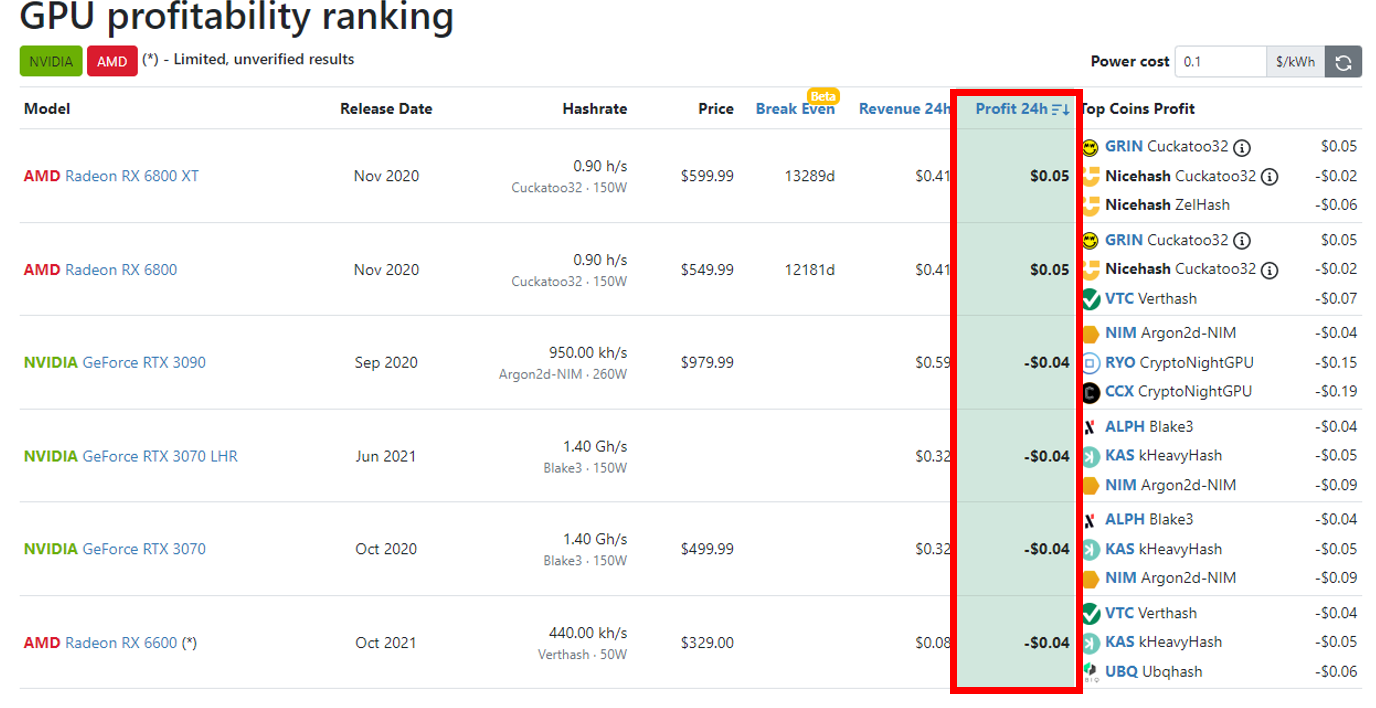
Task: Click the $599.99 price cell
Action: (x=707, y=176)
